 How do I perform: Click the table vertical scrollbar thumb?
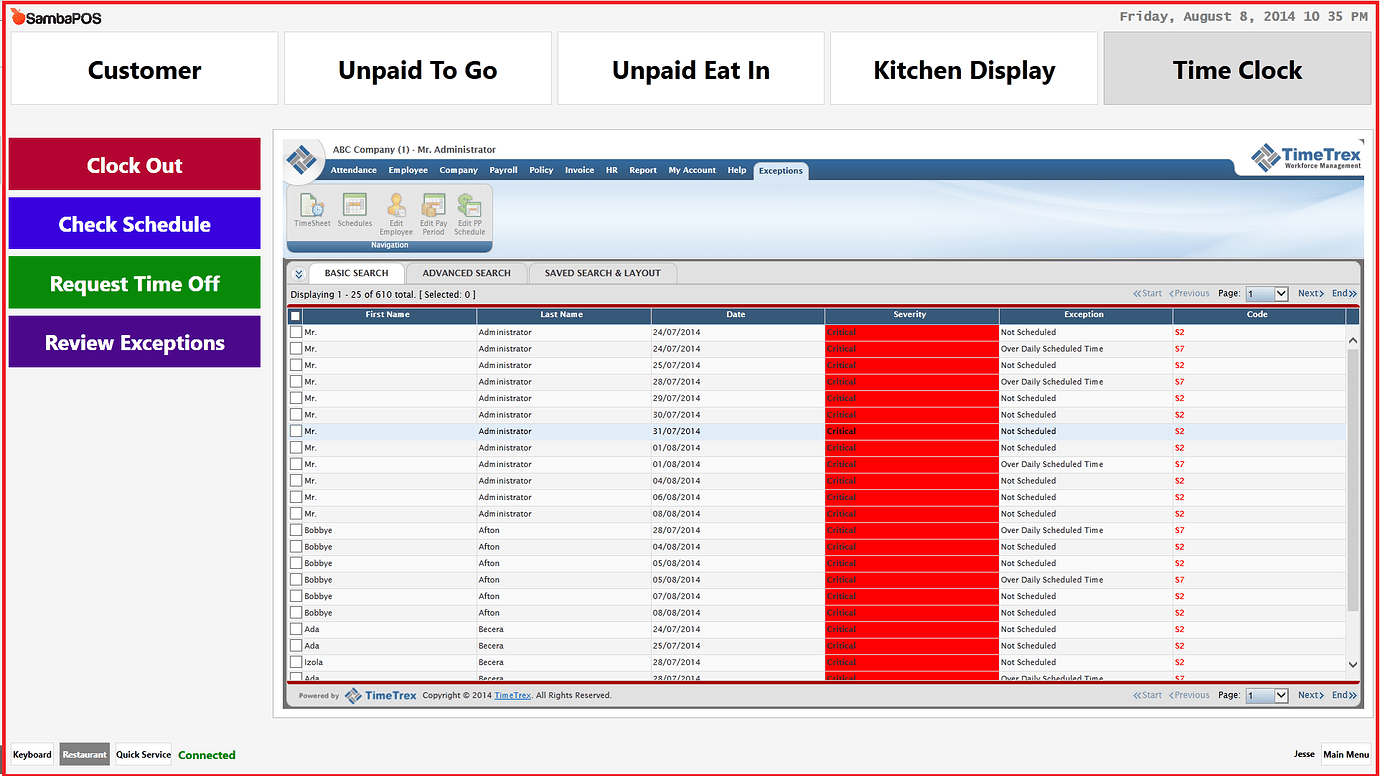click(x=1353, y=480)
